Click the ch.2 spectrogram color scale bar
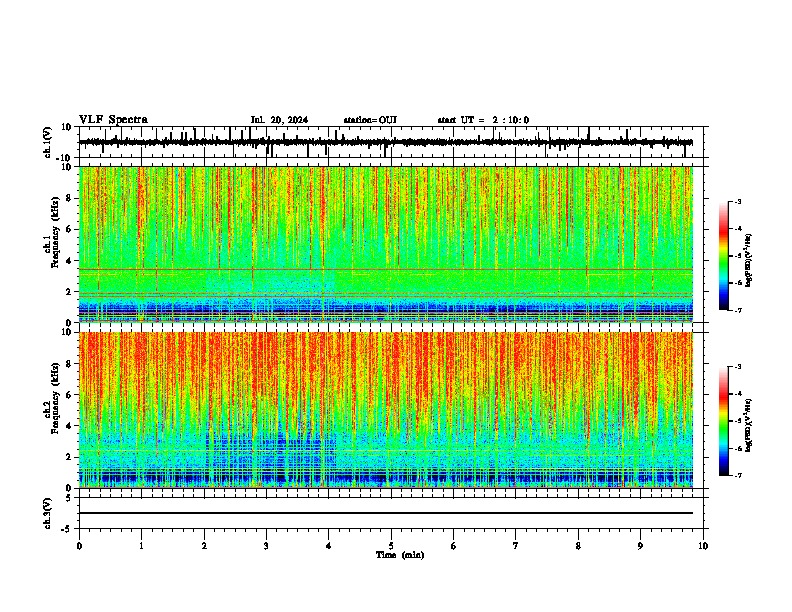Screen dimensions: 792x612 [x=724, y=421]
